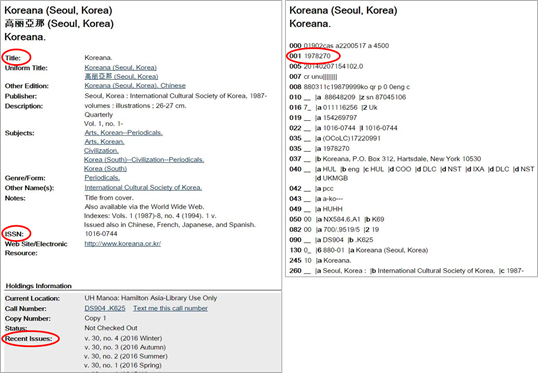Click the circled 001 field with 1978270
This screenshot has width=538, height=373.
click(x=310, y=56)
